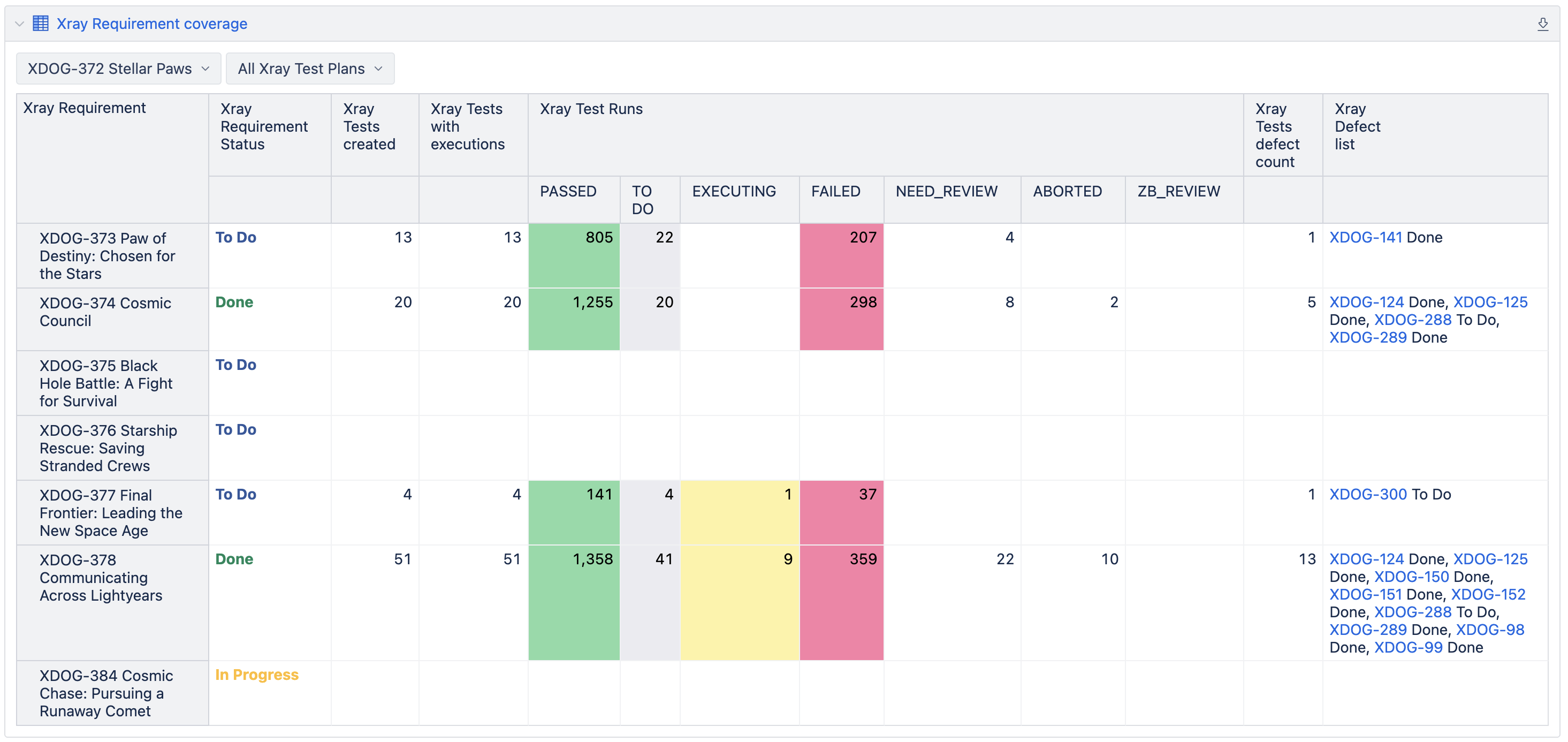The height and width of the screenshot is (742, 1568).
Task: Click the table icon beside the panel title
Action: pyautogui.click(x=40, y=23)
